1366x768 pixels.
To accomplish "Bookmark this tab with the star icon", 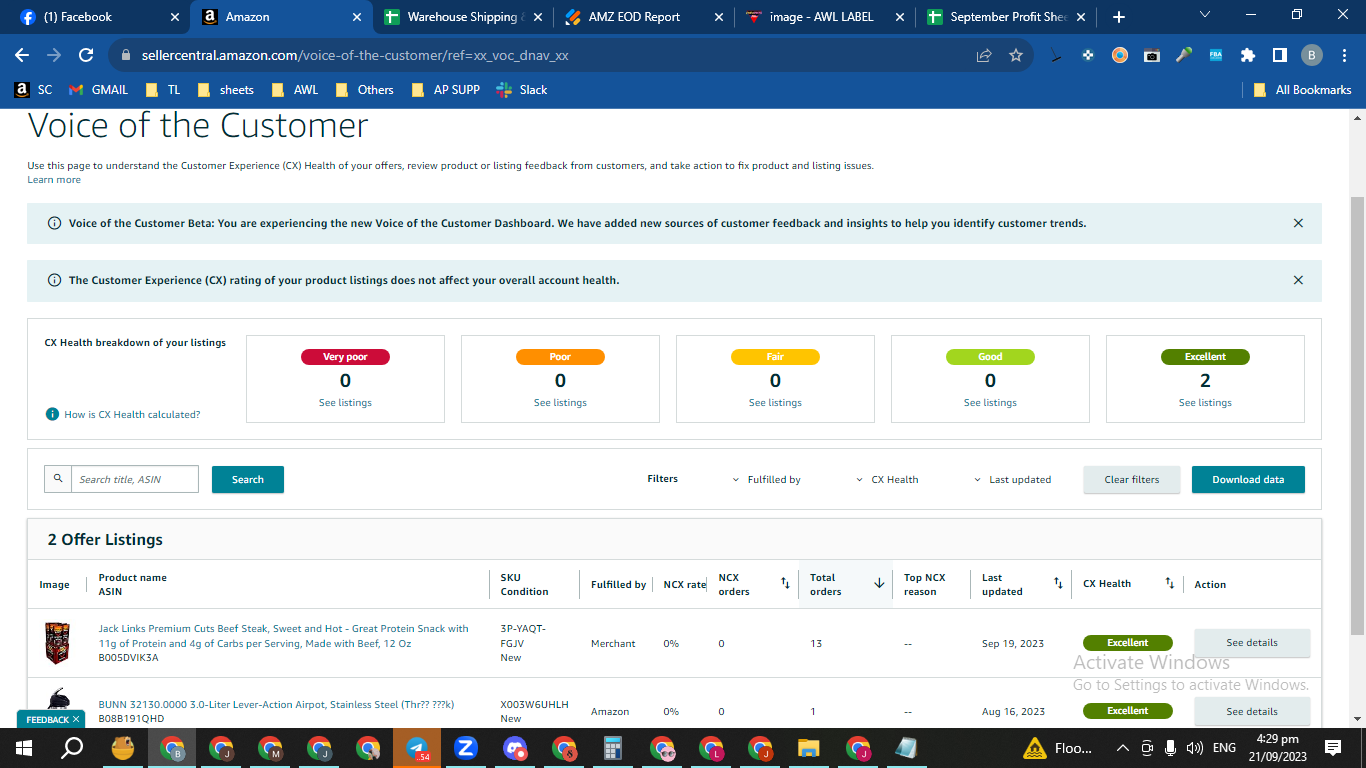I will tap(1016, 56).
